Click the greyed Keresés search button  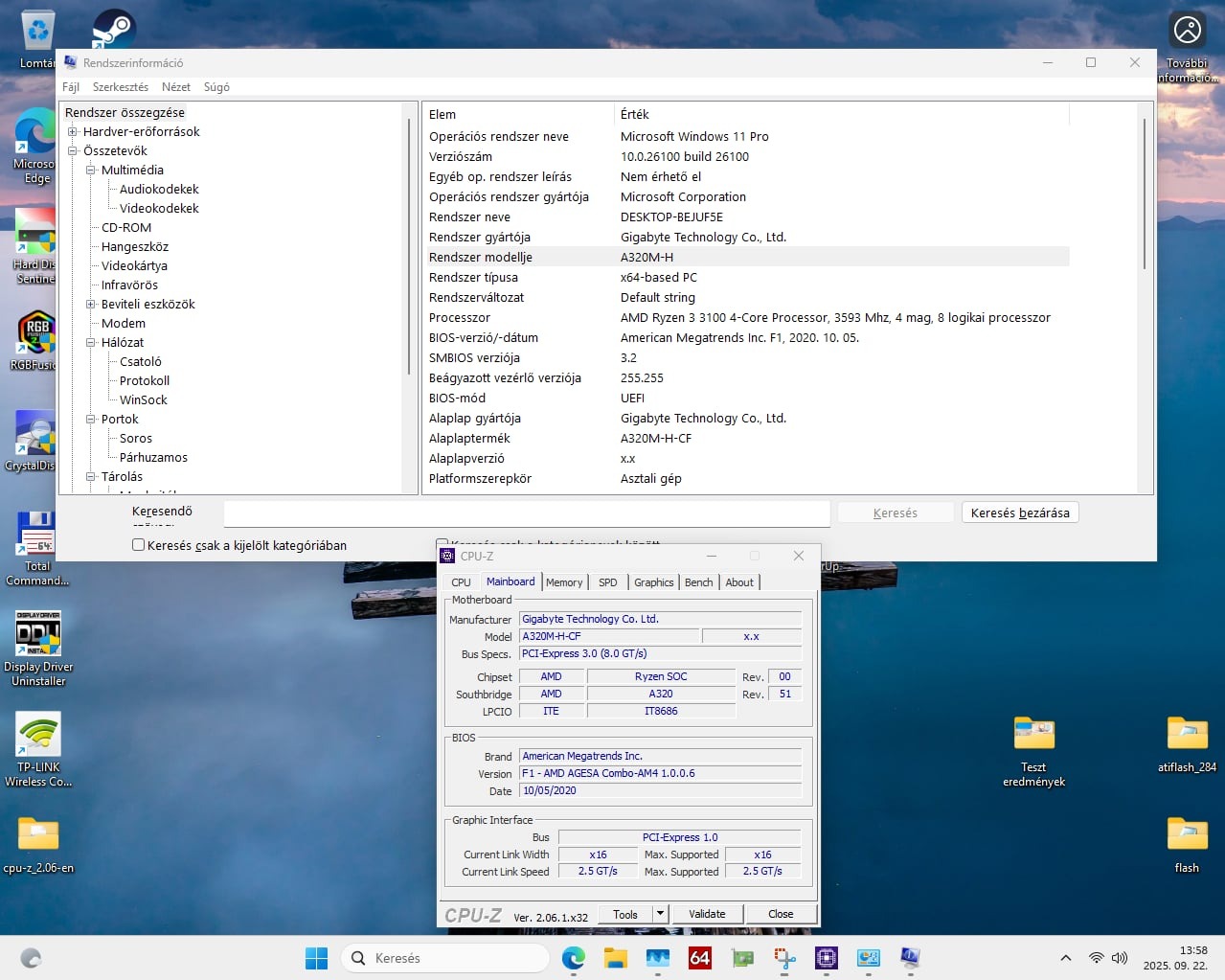tap(896, 513)
